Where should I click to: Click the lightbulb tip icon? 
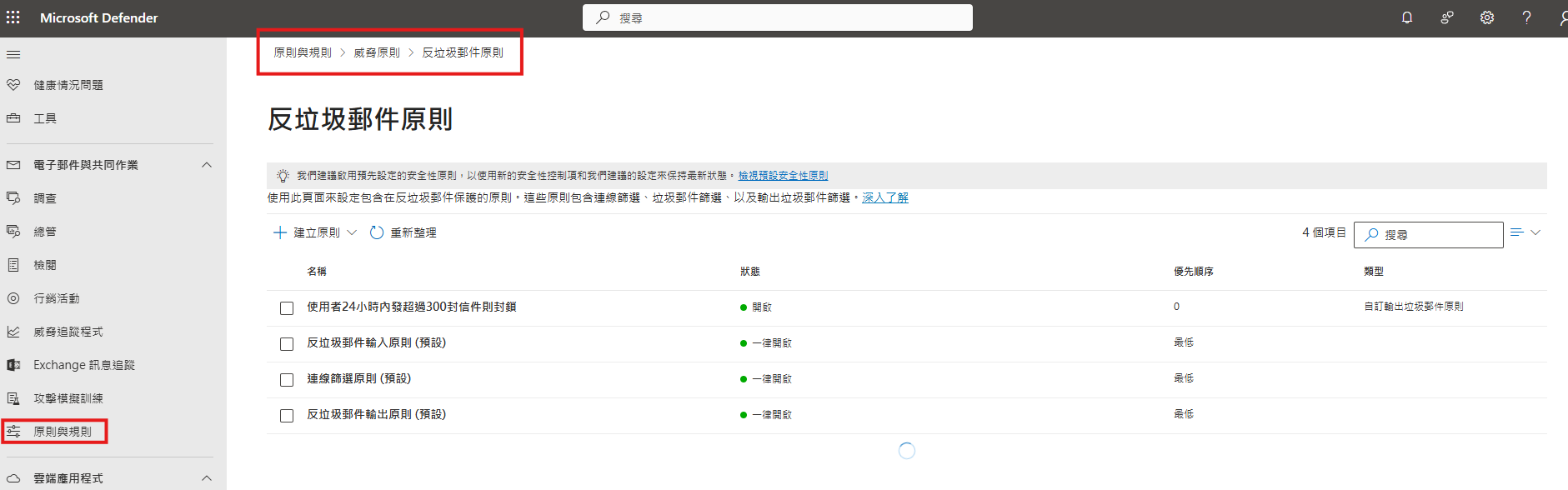point(283,176)
